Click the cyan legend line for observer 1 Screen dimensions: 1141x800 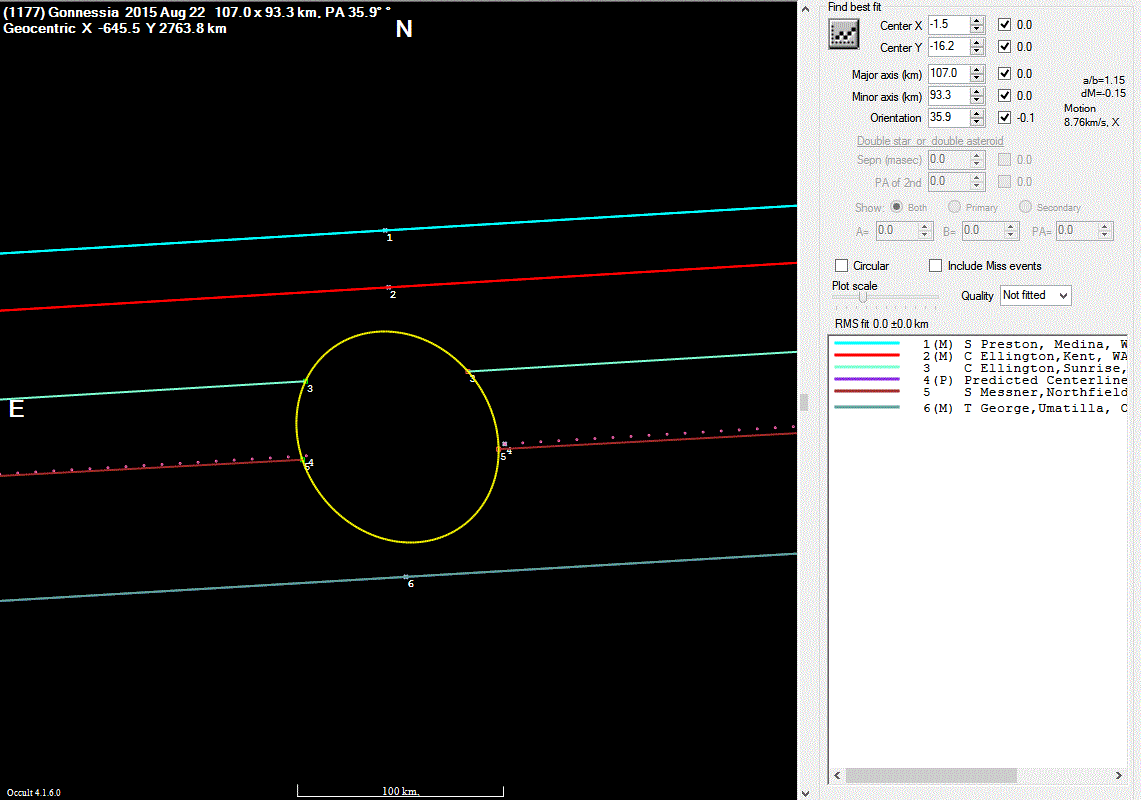coord(867,344)
